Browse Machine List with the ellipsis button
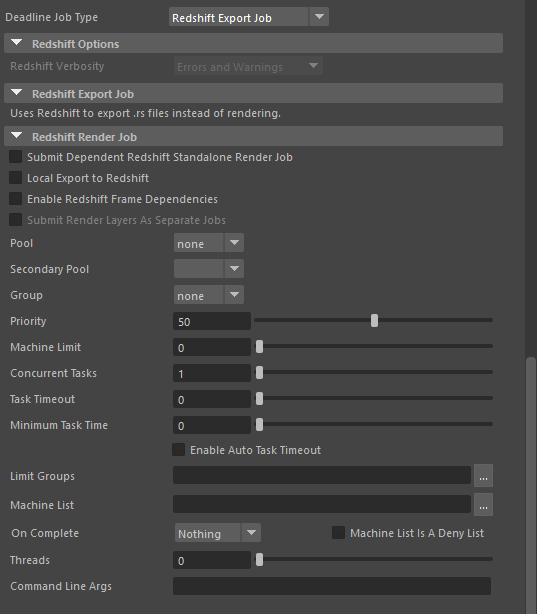 (483, 504)
